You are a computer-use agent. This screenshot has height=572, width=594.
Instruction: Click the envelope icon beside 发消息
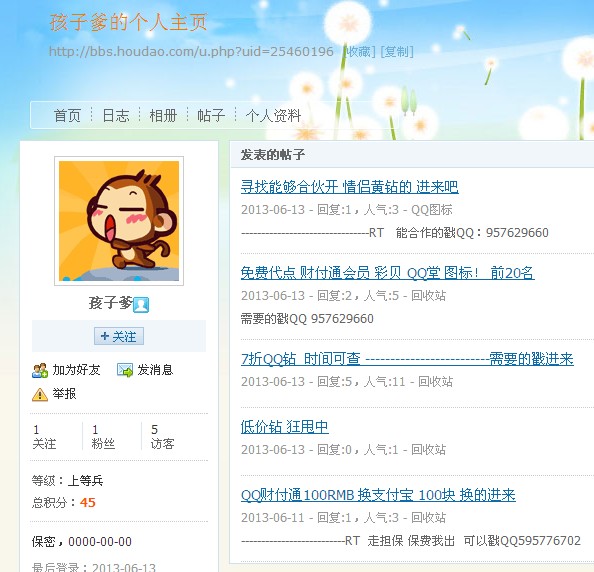125,370
